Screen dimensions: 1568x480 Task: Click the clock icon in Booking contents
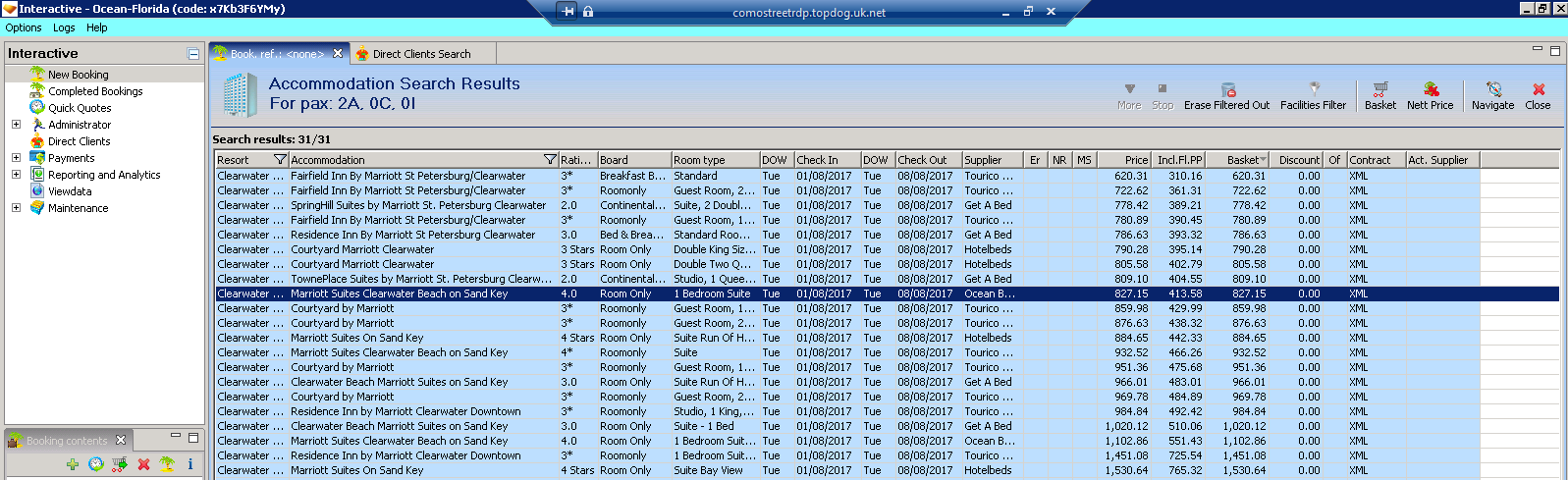click(96, 464)
